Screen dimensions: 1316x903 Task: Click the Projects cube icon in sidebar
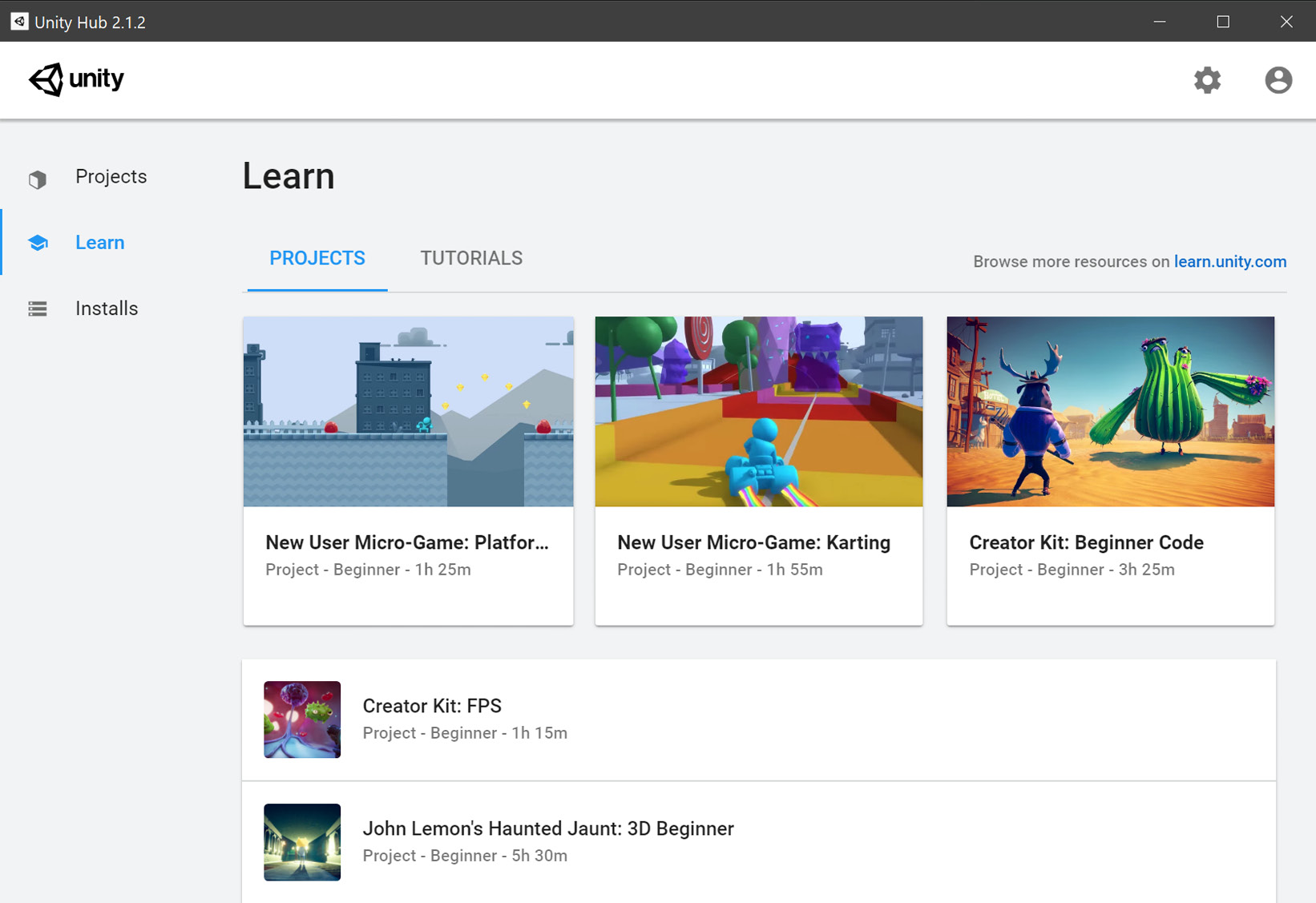pos(38,179)
